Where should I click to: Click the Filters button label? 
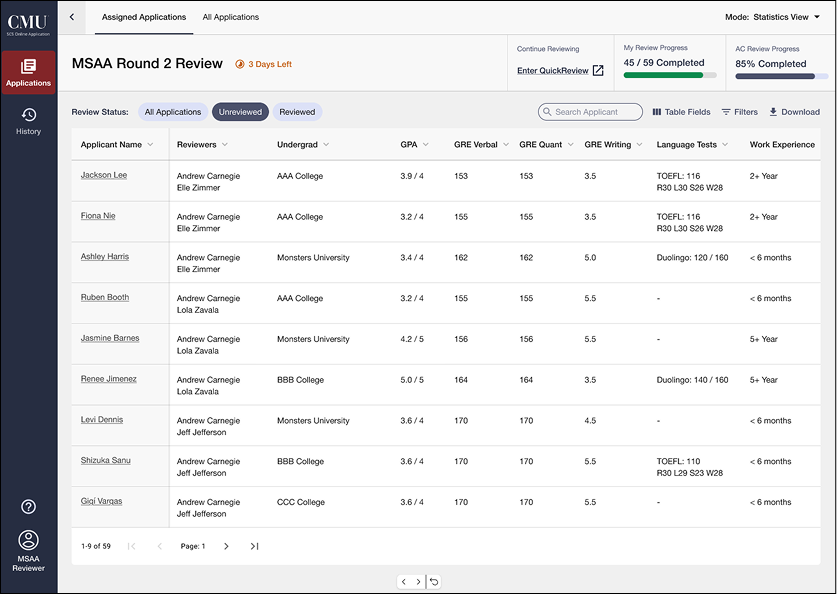pos(746,112)
